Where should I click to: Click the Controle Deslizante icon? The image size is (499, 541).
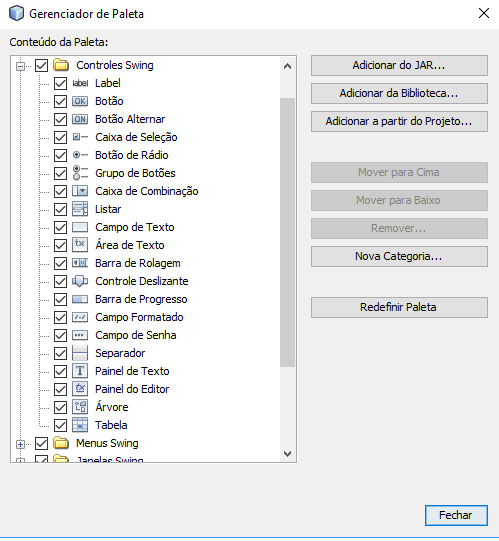coord(80,281)
